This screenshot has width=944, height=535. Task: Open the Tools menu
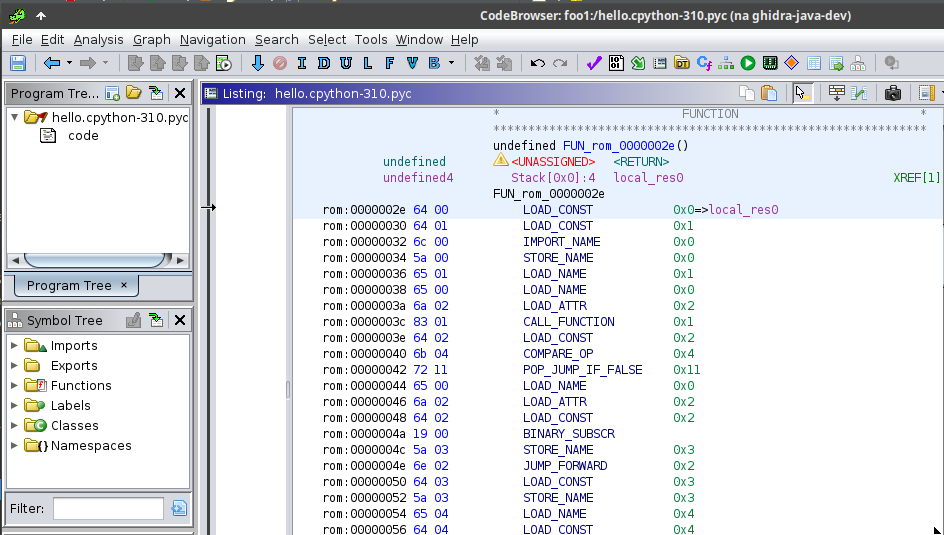(x=371, y=40)
